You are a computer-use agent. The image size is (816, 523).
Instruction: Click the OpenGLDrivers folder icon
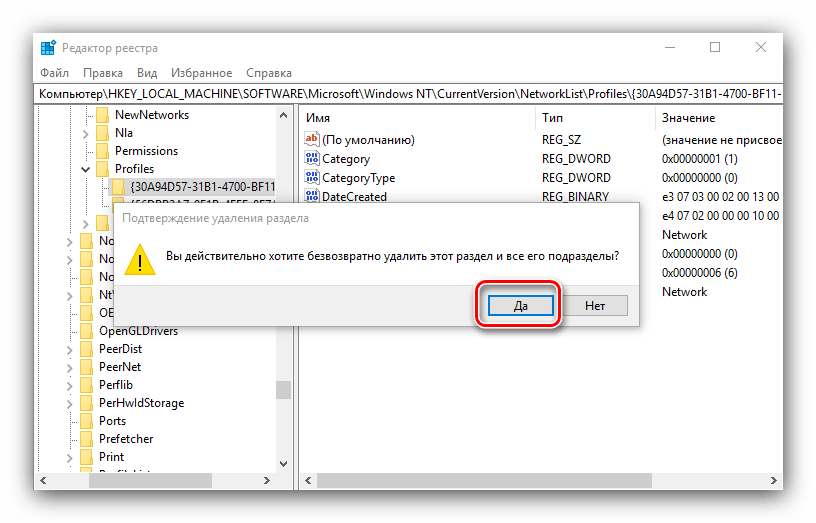click(x=87, y=331)
